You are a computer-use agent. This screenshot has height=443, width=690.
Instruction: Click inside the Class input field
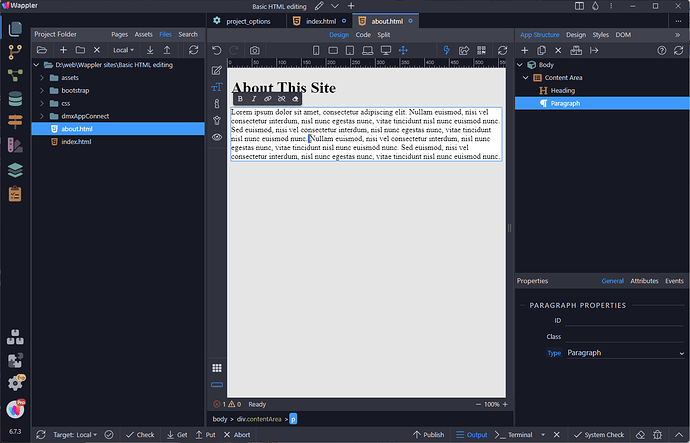(x=624, y=337)
